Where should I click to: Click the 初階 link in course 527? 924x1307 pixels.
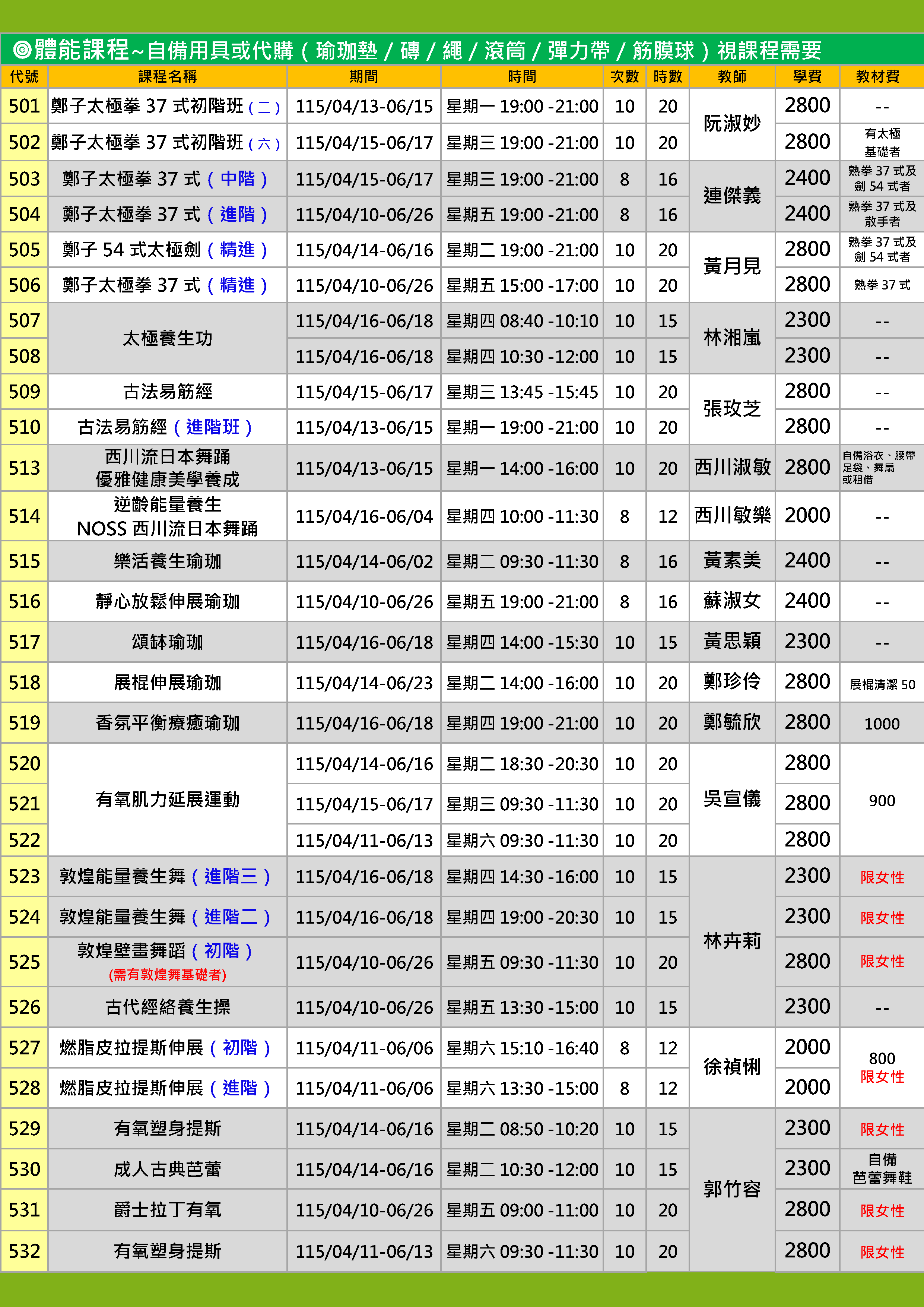coord(239,1047)
